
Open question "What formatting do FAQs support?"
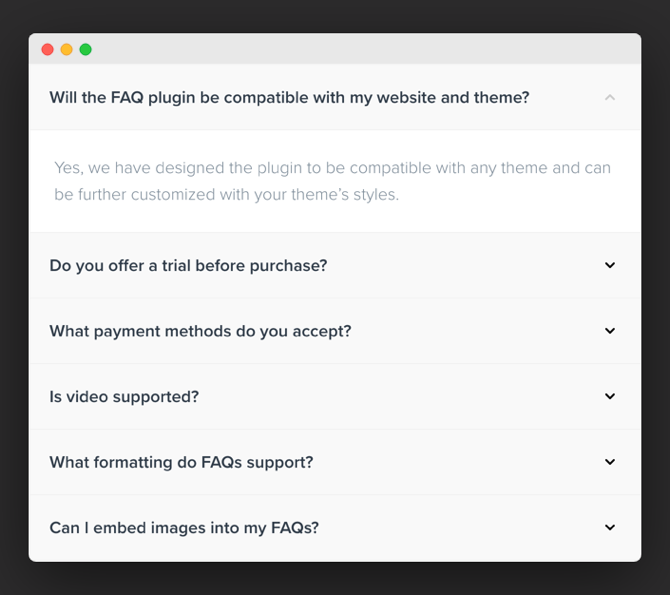point(182,462)
